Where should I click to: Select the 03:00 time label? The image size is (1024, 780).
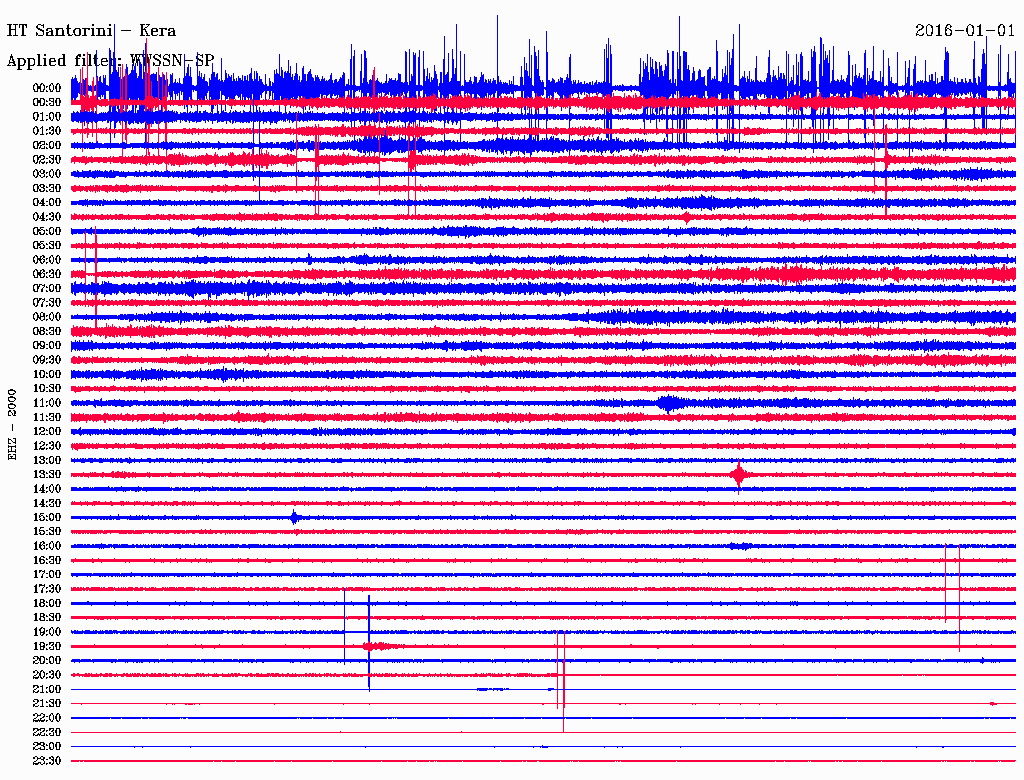pyautogui.click(x=47, y=174)
